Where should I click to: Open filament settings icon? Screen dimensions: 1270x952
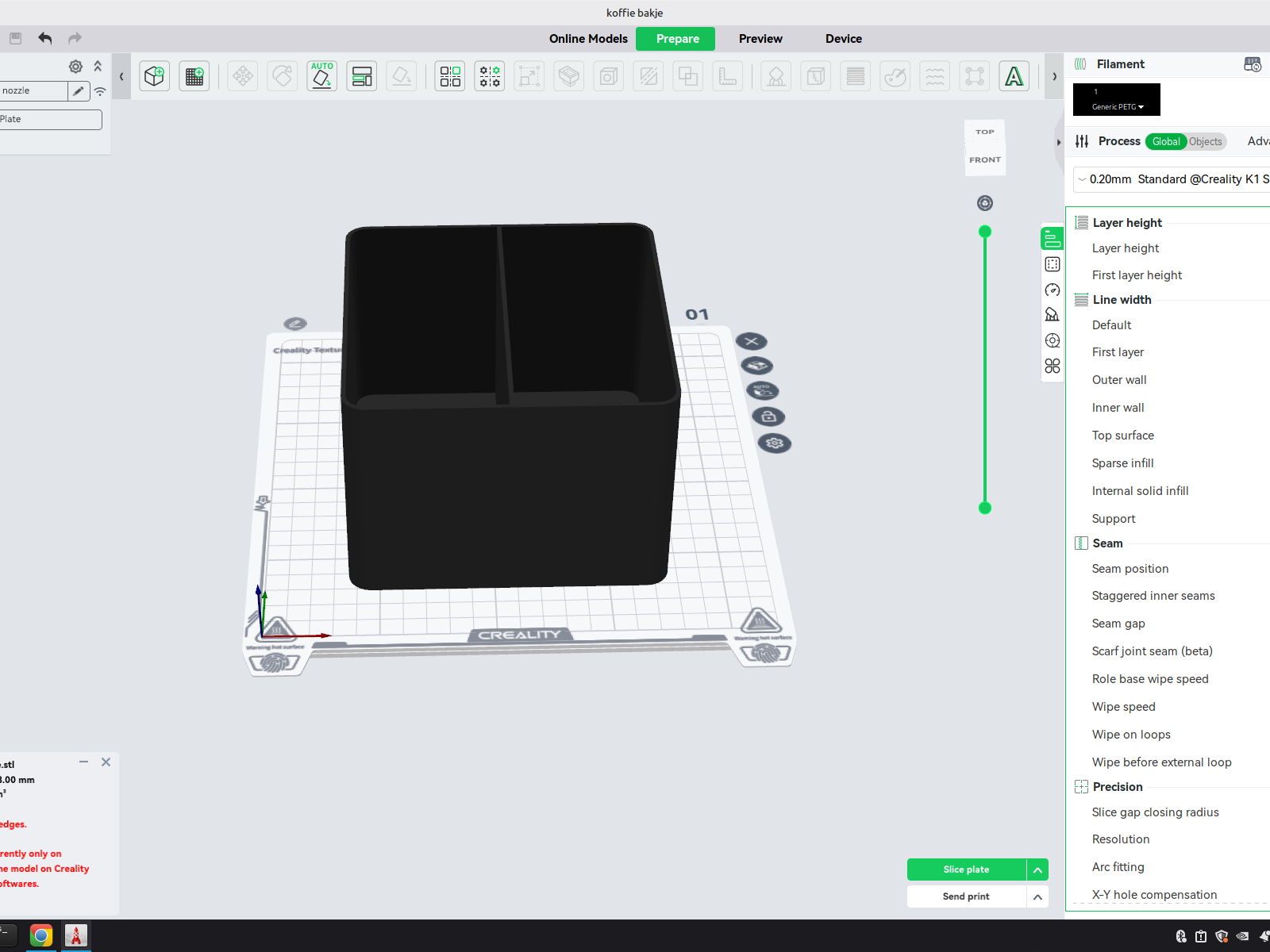tap(1253, 64)
